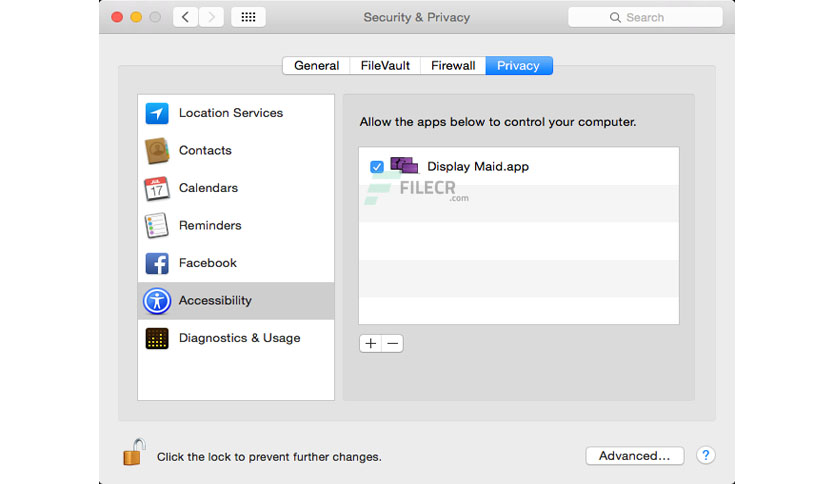Click the Location Services arrow icon
Viewport: 836px width, 484px height.
157,113
